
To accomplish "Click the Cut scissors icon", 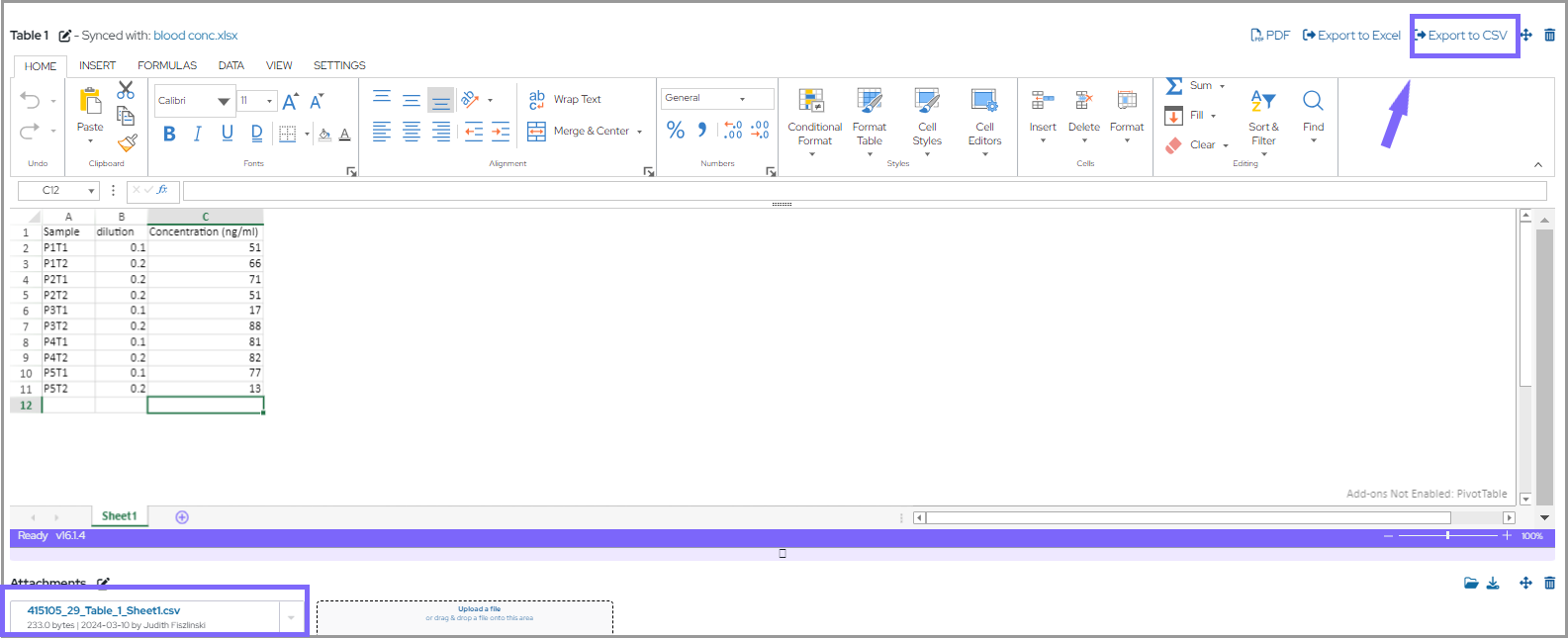I will 126,91.
